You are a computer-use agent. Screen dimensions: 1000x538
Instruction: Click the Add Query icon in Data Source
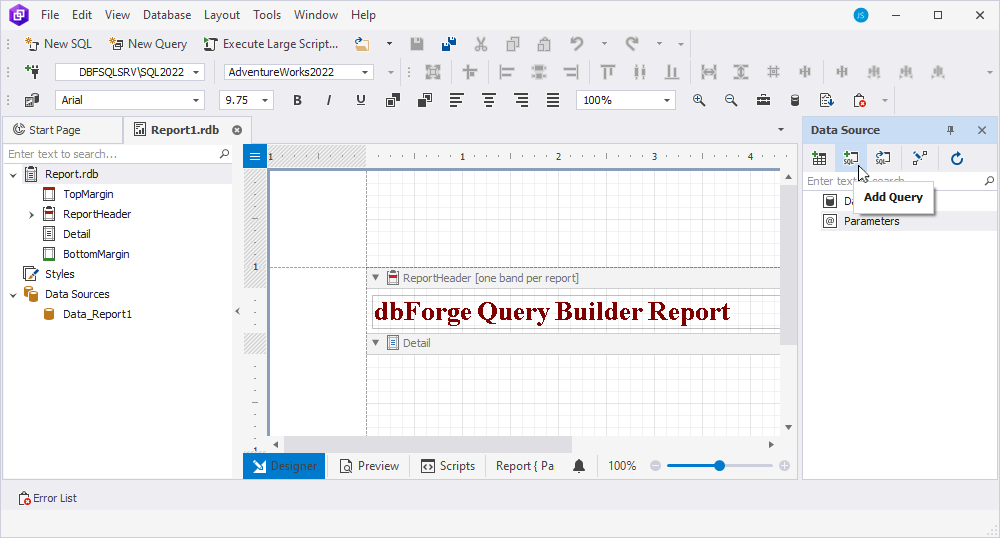click(x=851, y=158)
